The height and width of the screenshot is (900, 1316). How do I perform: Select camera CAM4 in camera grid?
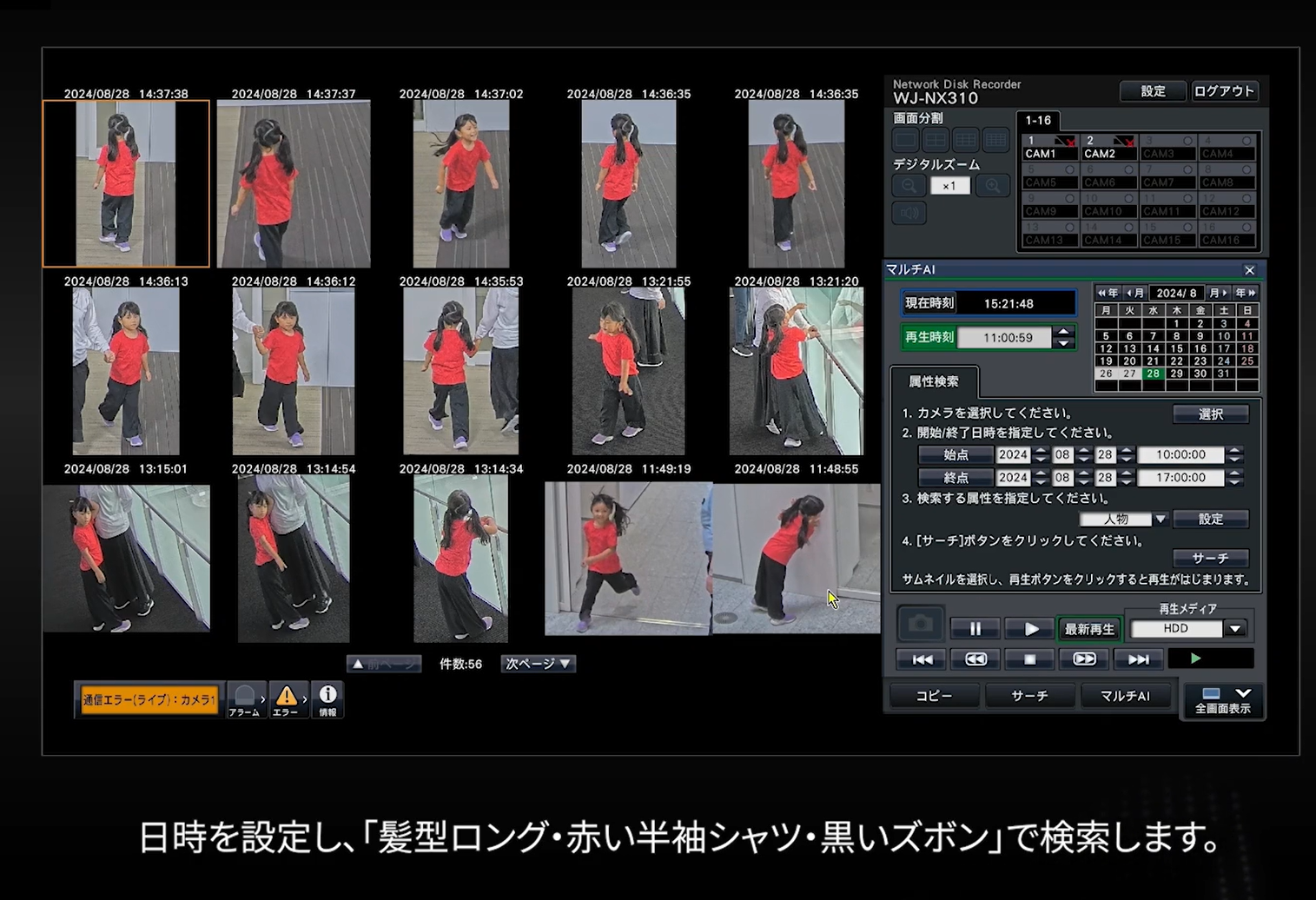1227,148
